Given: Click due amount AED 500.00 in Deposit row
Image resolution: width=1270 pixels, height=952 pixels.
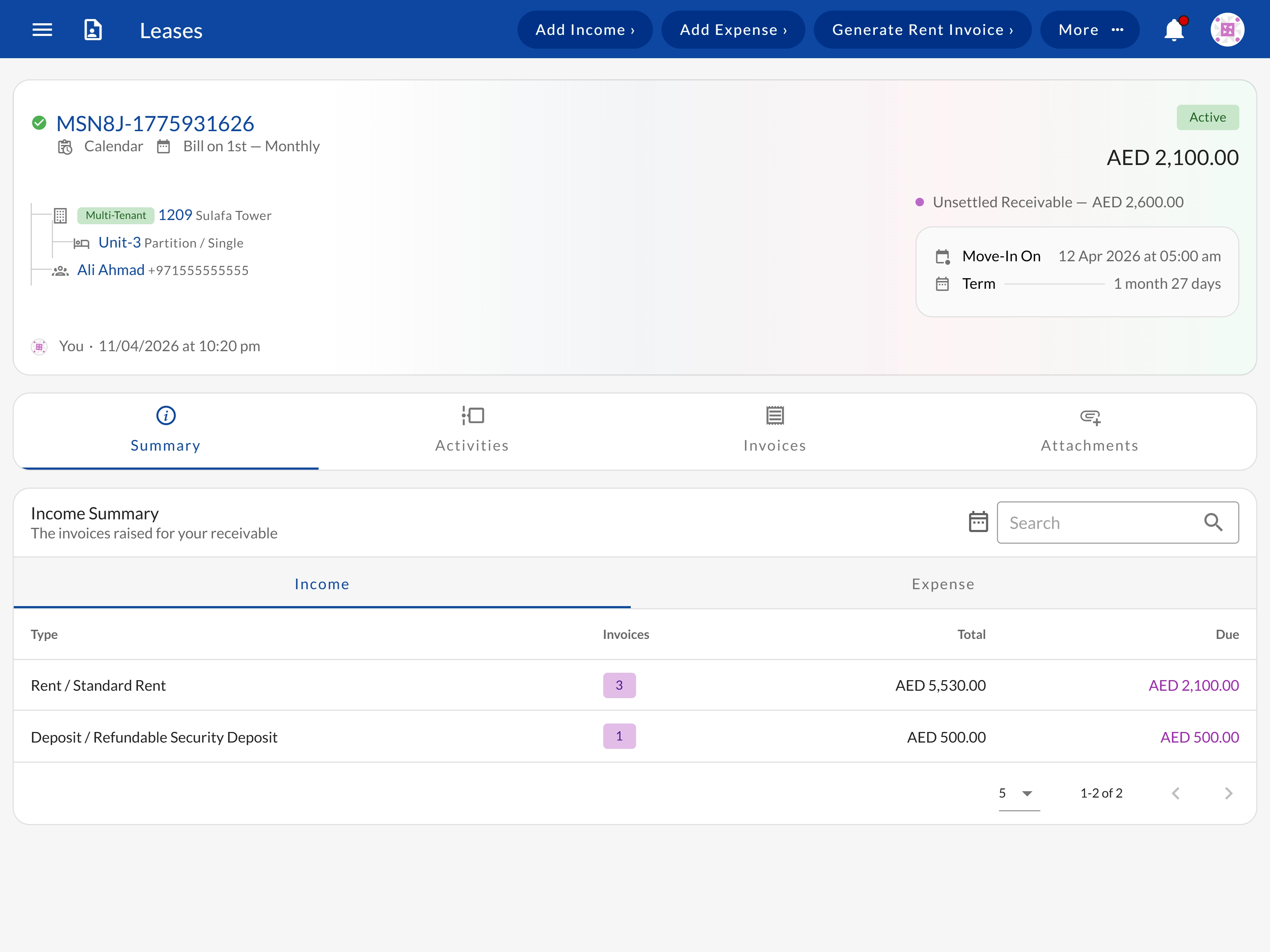Looking at the screenshot, I should pos(1199,737).
